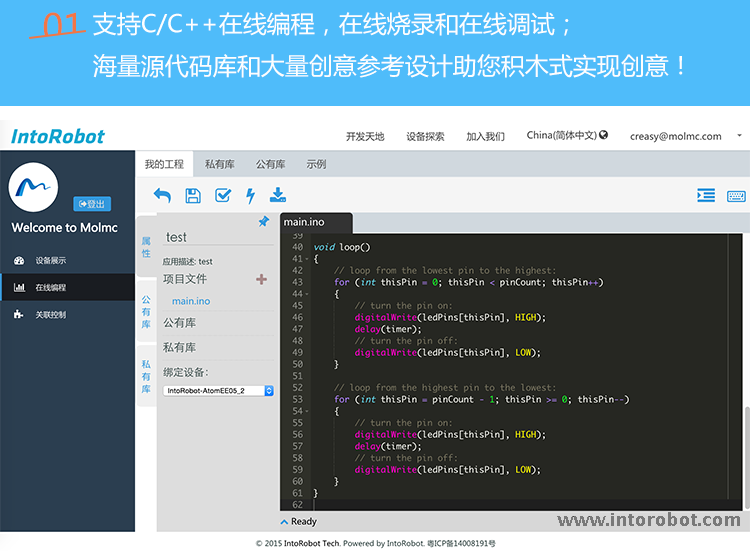Image resolution: width=750 pixels, height=553 pixels.
Task: Collapse code fold arrow at line 54
Action: click(307, 411)
